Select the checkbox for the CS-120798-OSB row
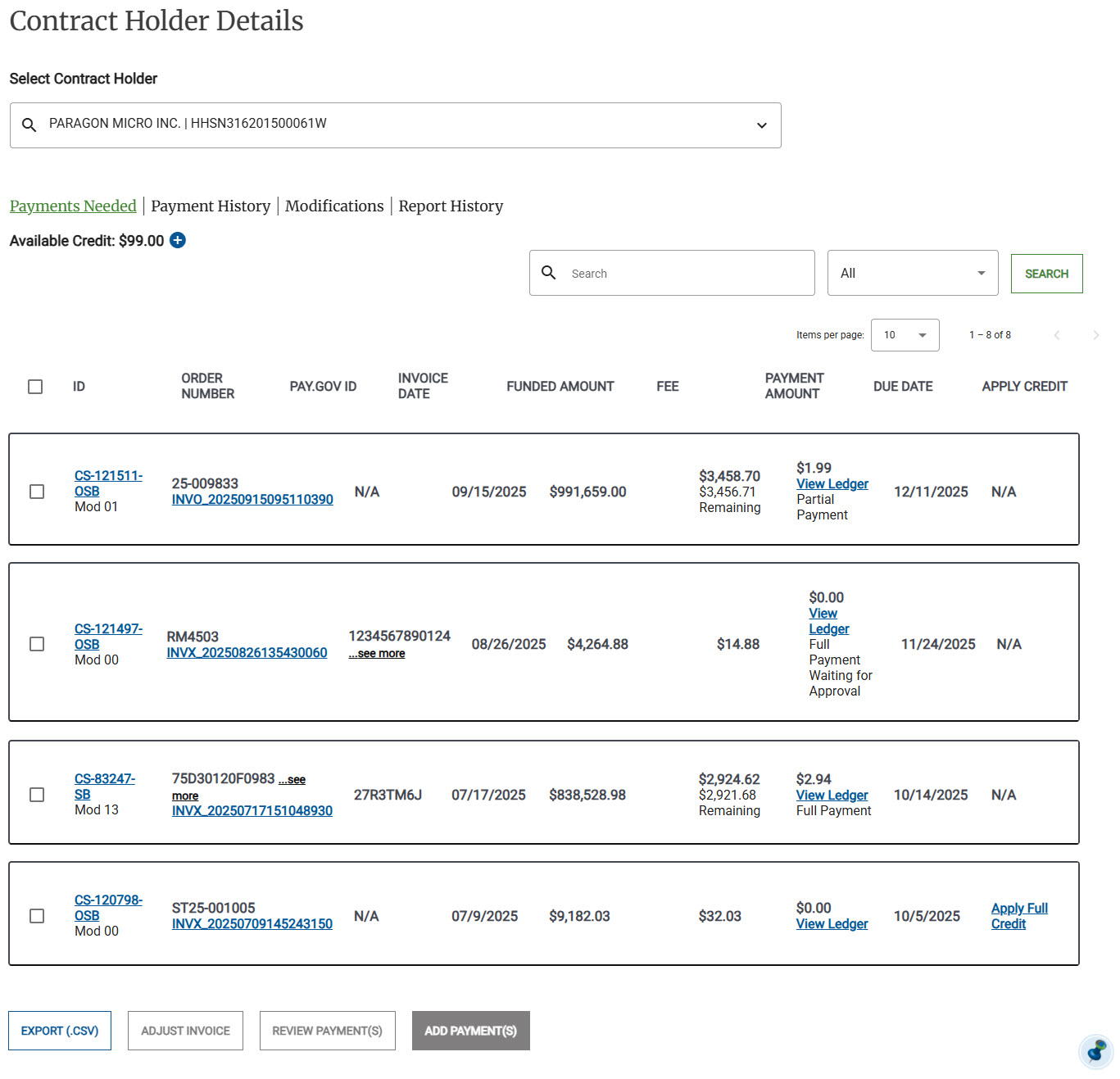Screen dimensions: 1120x1079 coord(36,916)
